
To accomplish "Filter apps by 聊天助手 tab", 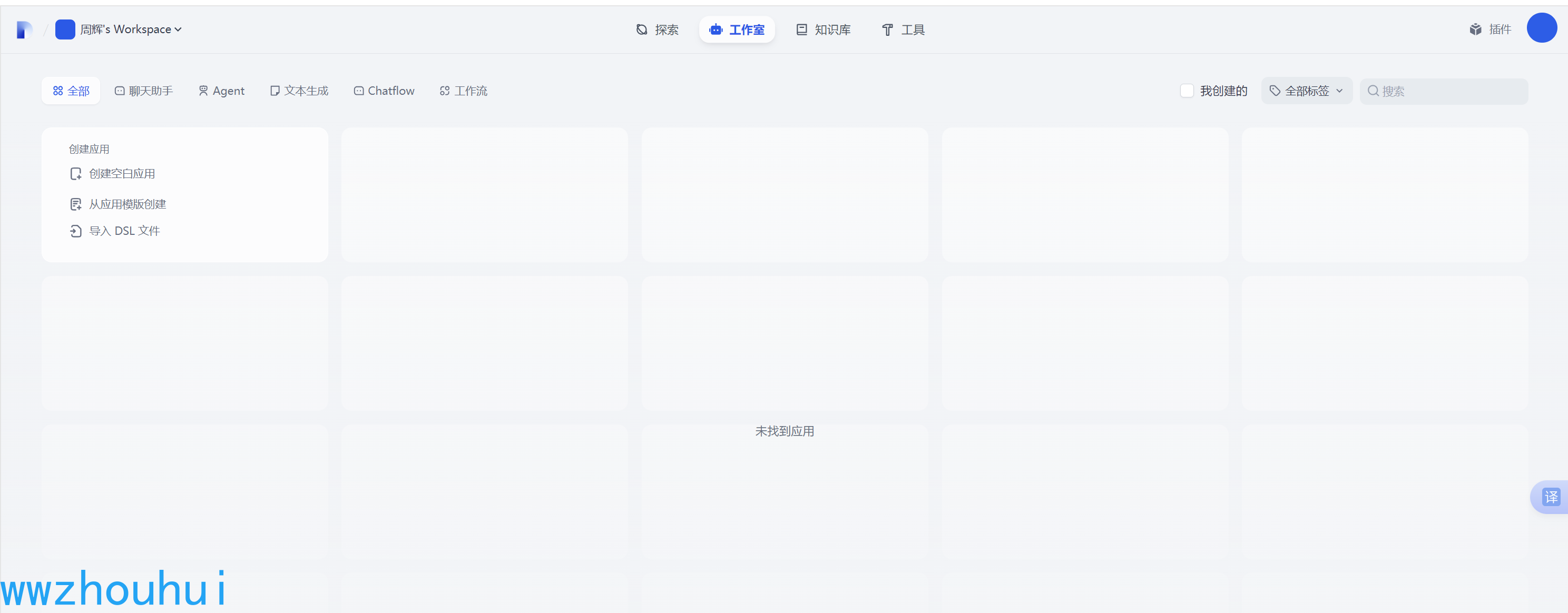I will [144, 91].
